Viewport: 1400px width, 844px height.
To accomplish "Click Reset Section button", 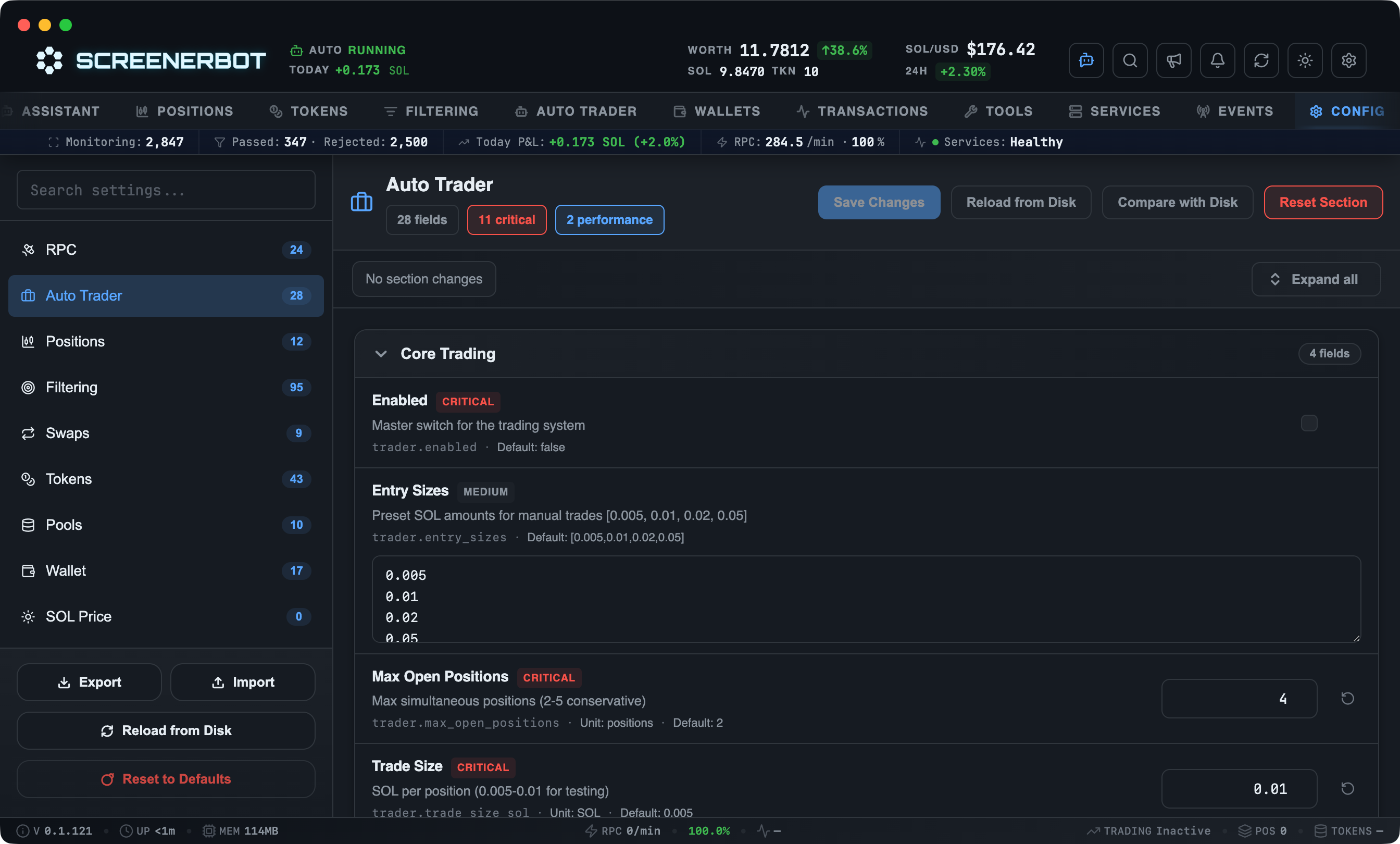I will click(1323, 202).
